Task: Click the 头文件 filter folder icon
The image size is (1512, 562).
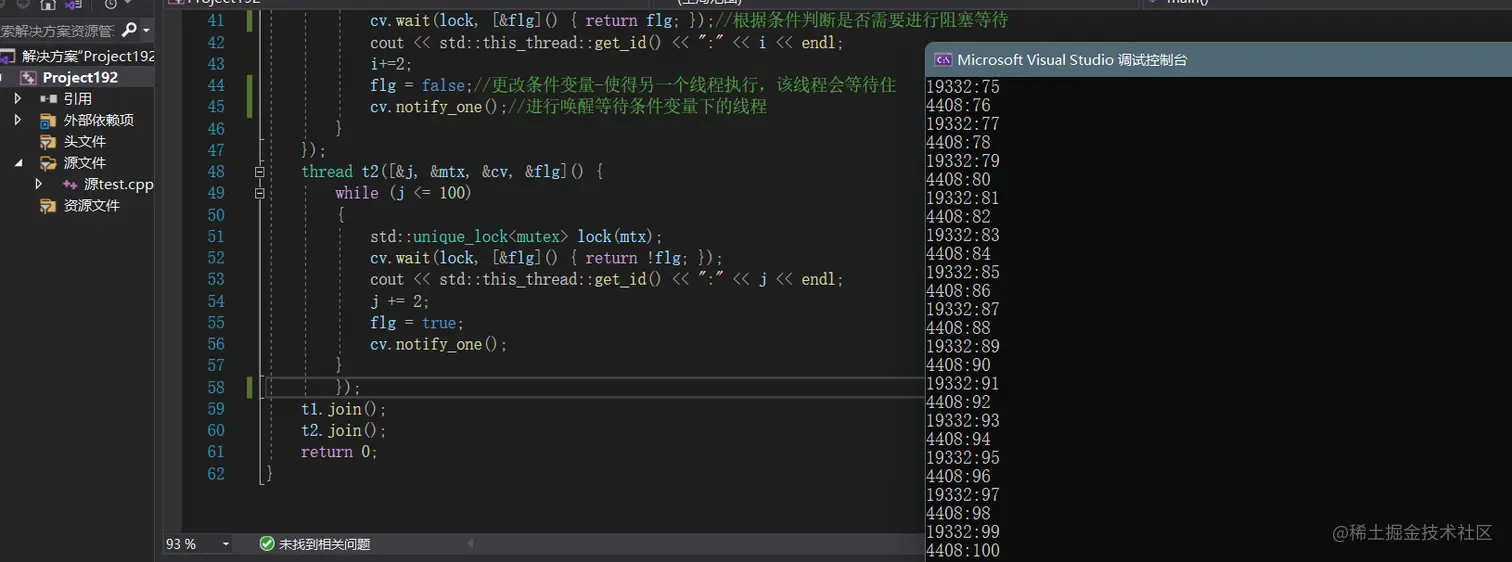Action: click(48, 142)
